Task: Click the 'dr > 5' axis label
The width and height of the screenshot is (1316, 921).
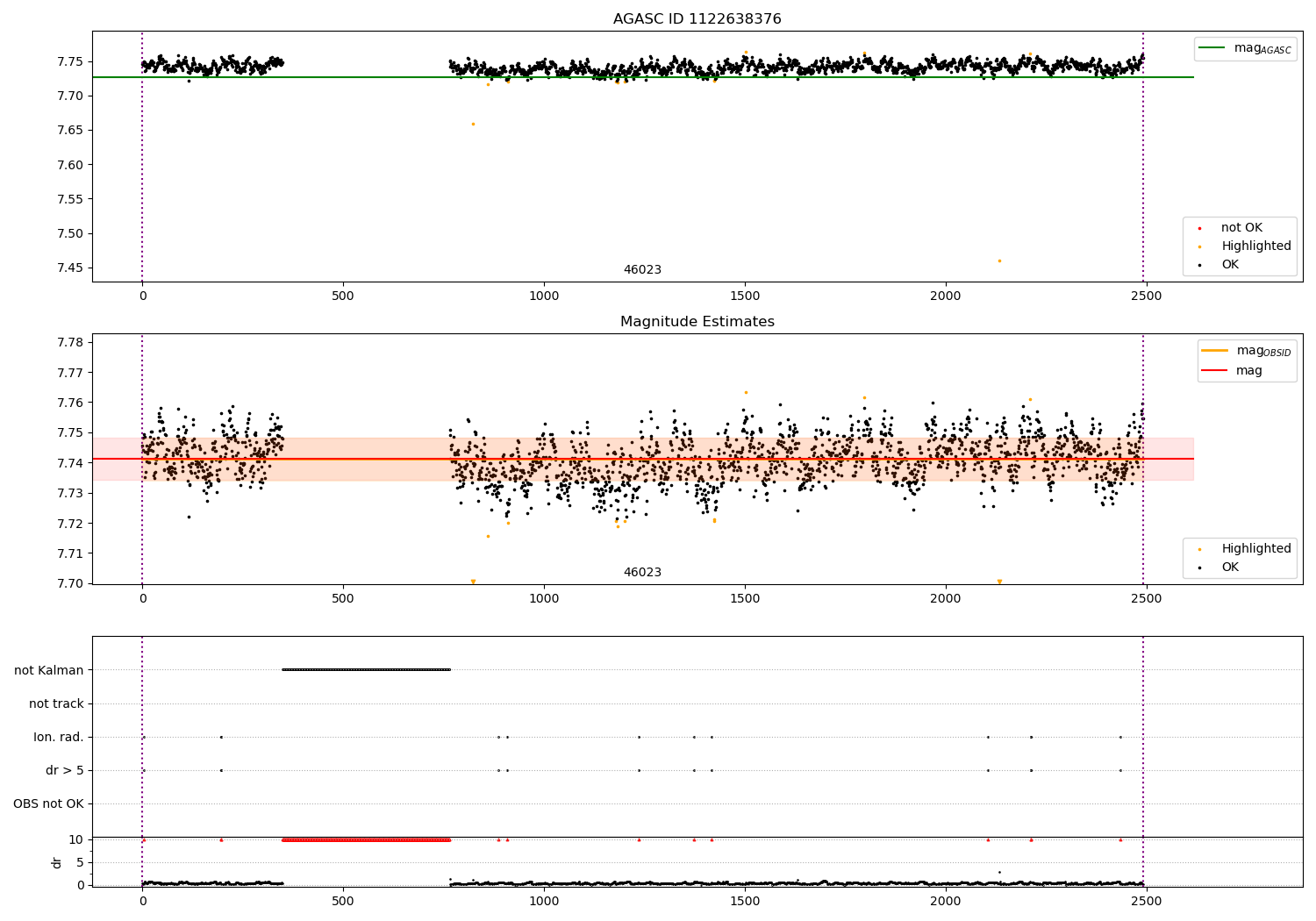Action: [x=65, y=770]
